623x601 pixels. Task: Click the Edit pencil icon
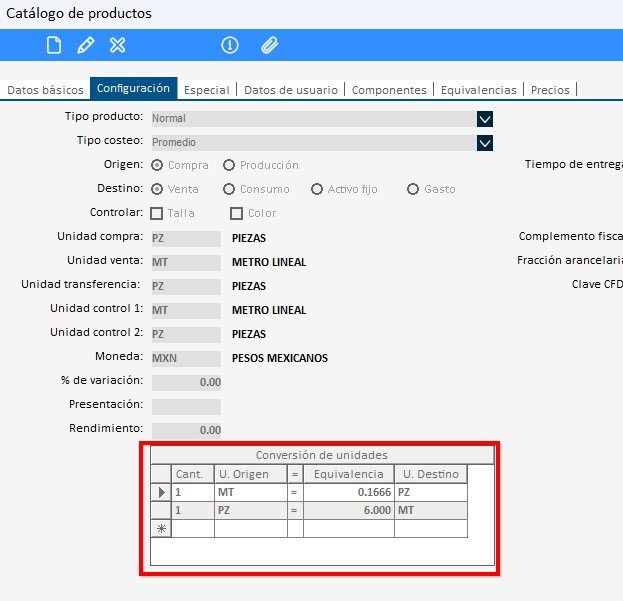coord(86,45)
